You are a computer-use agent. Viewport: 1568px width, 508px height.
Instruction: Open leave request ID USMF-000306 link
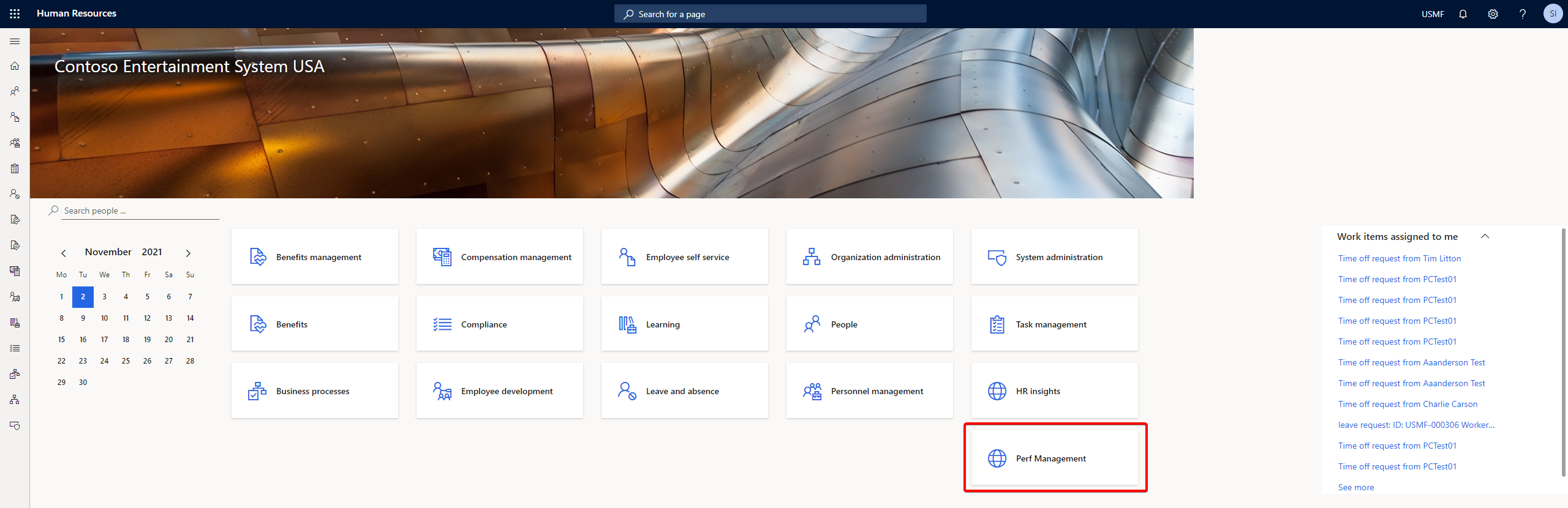(1416, 425)
